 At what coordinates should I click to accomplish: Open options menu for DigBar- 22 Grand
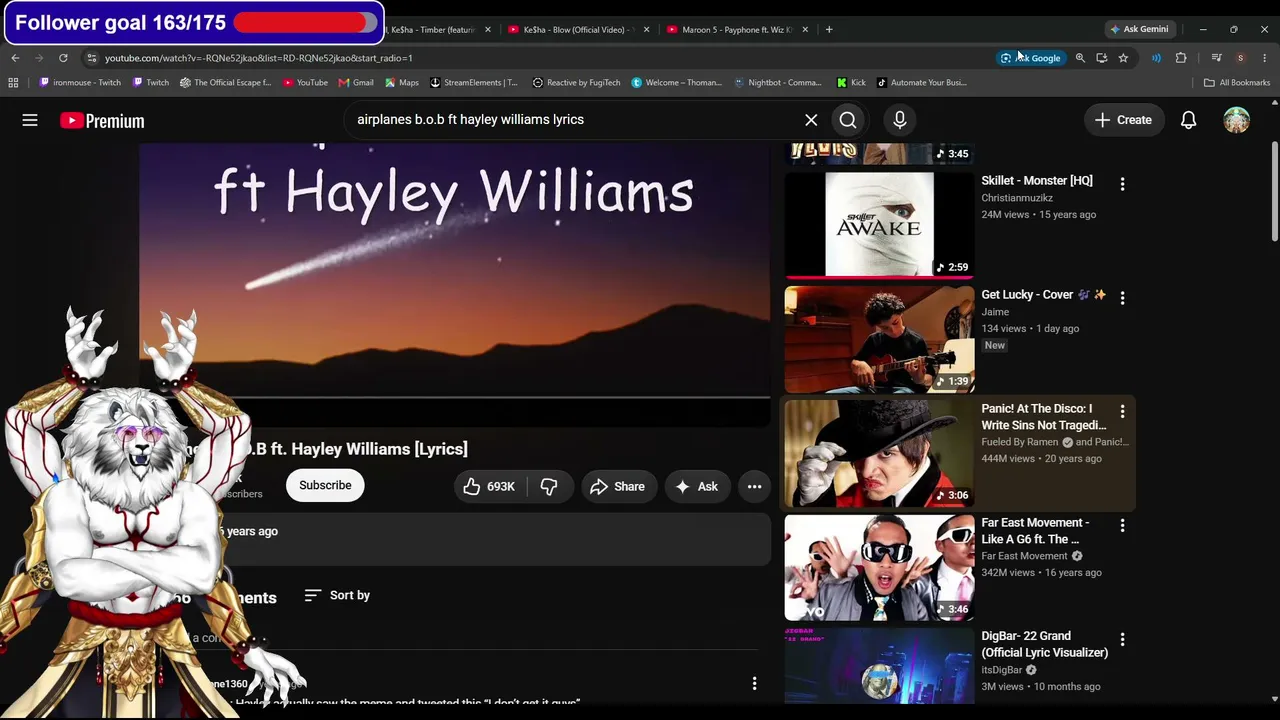pyautogui.click(x=1122, y=640)
